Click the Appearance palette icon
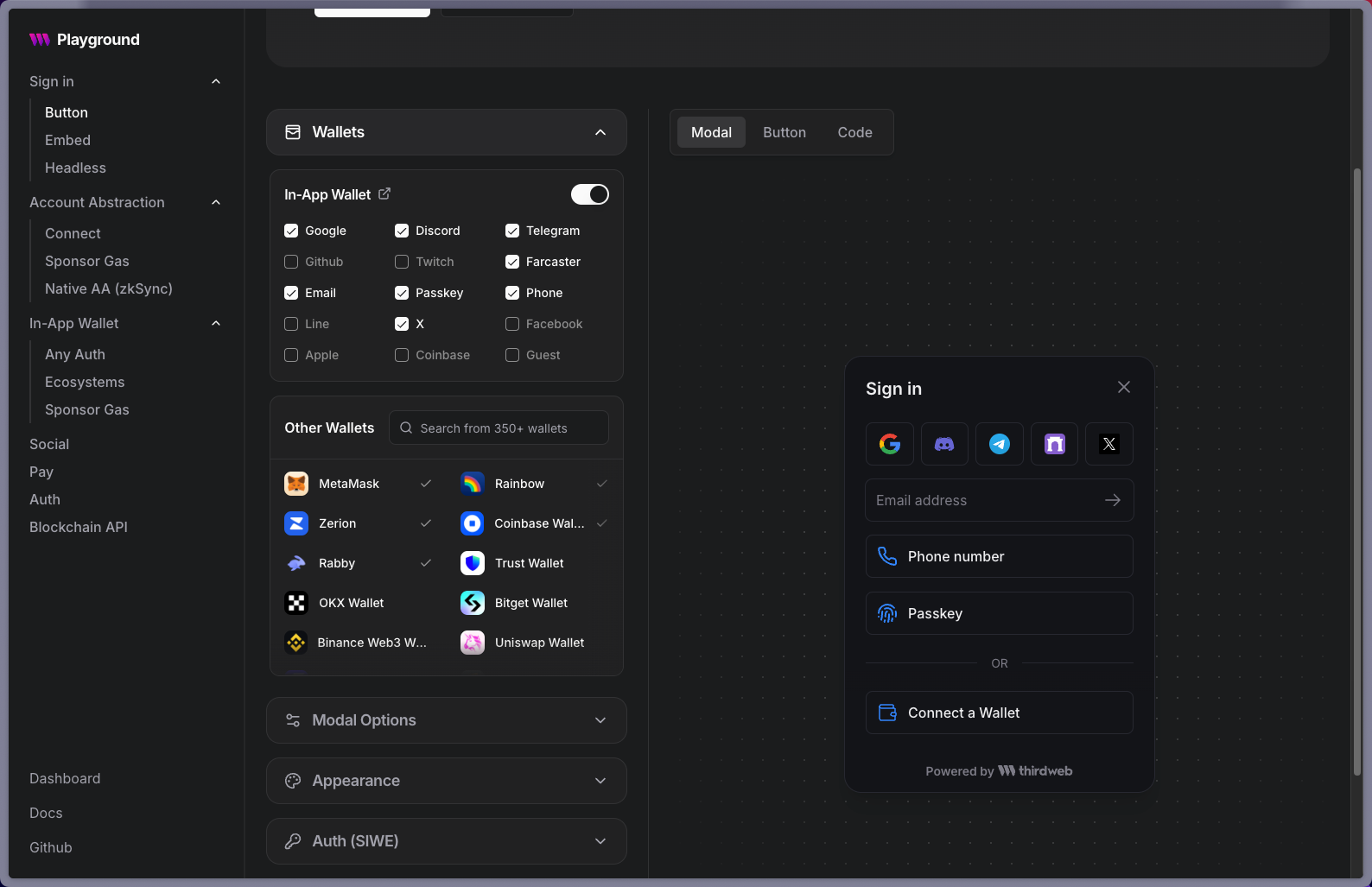The height and width of the screenshot is (887, 1372). tap(293, 781)
